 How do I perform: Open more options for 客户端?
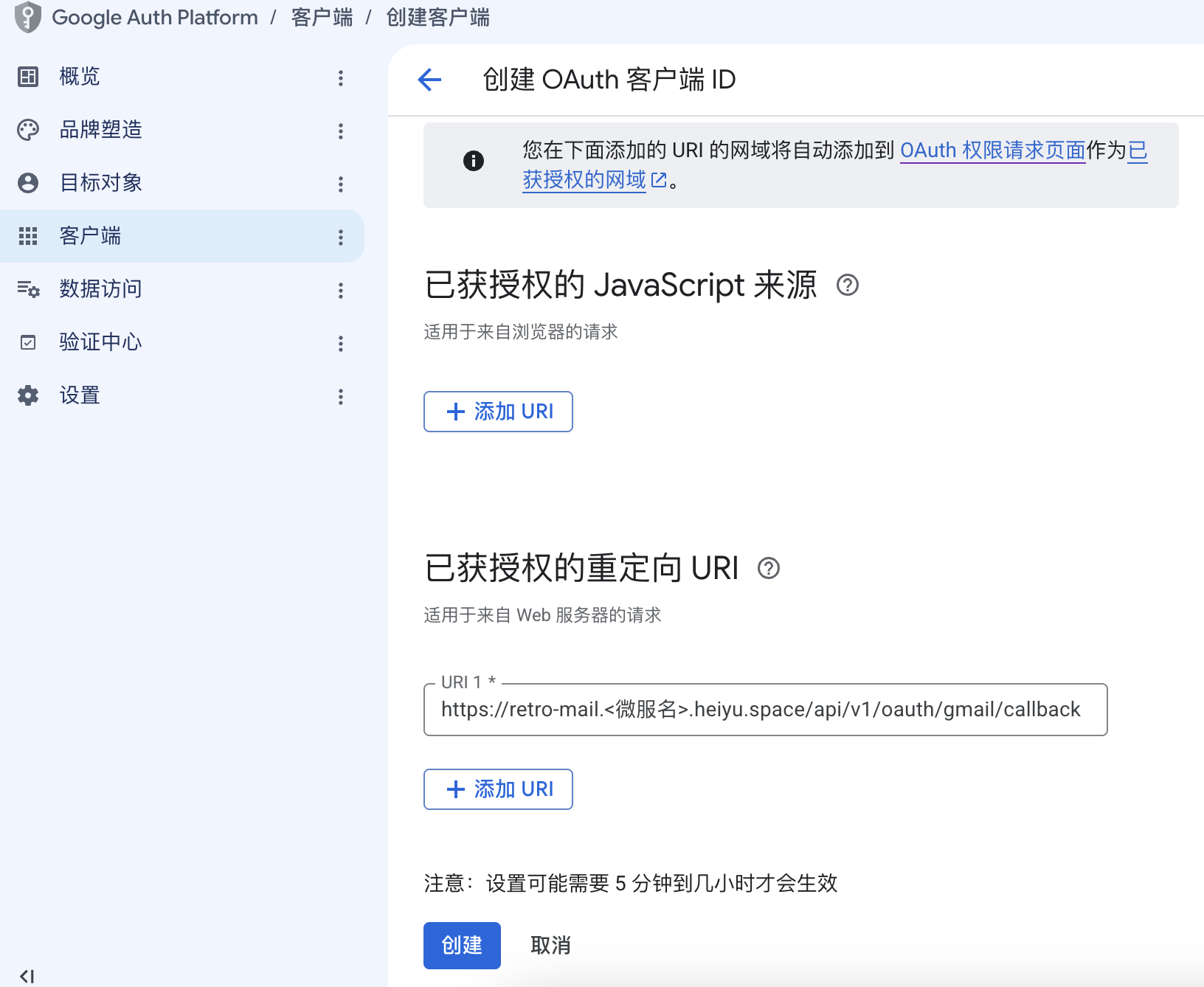pos(341,238)
